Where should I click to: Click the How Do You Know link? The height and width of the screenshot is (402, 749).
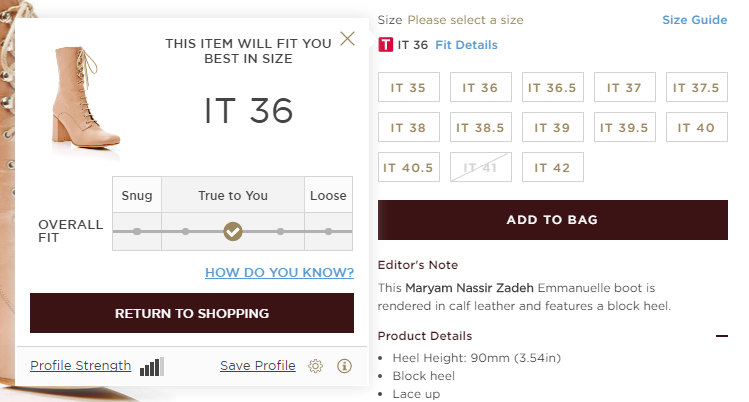pos(279,272)
